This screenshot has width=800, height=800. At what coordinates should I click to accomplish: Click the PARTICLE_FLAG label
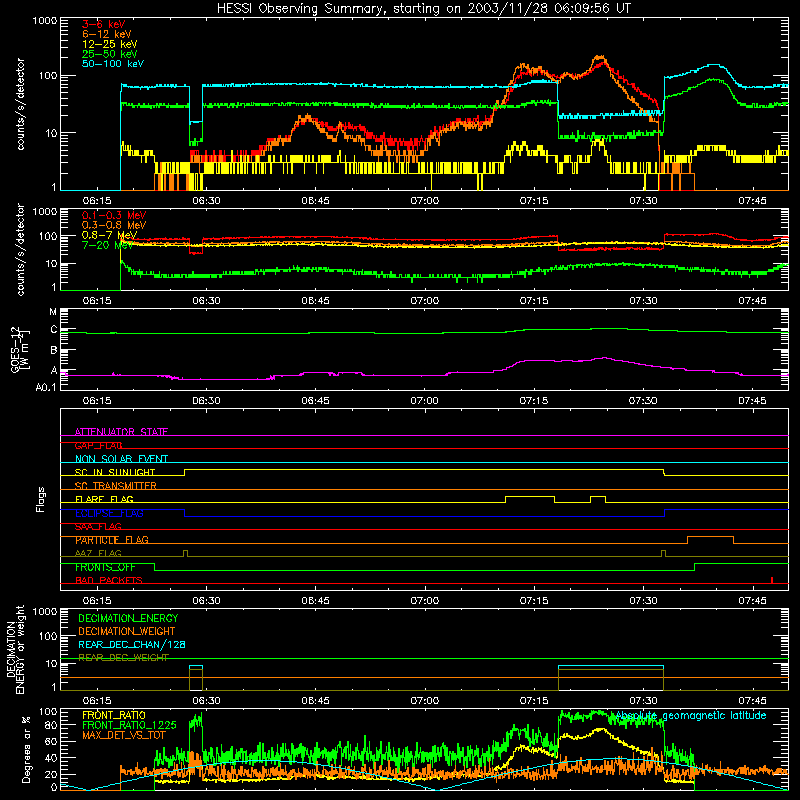pos(112,539)
